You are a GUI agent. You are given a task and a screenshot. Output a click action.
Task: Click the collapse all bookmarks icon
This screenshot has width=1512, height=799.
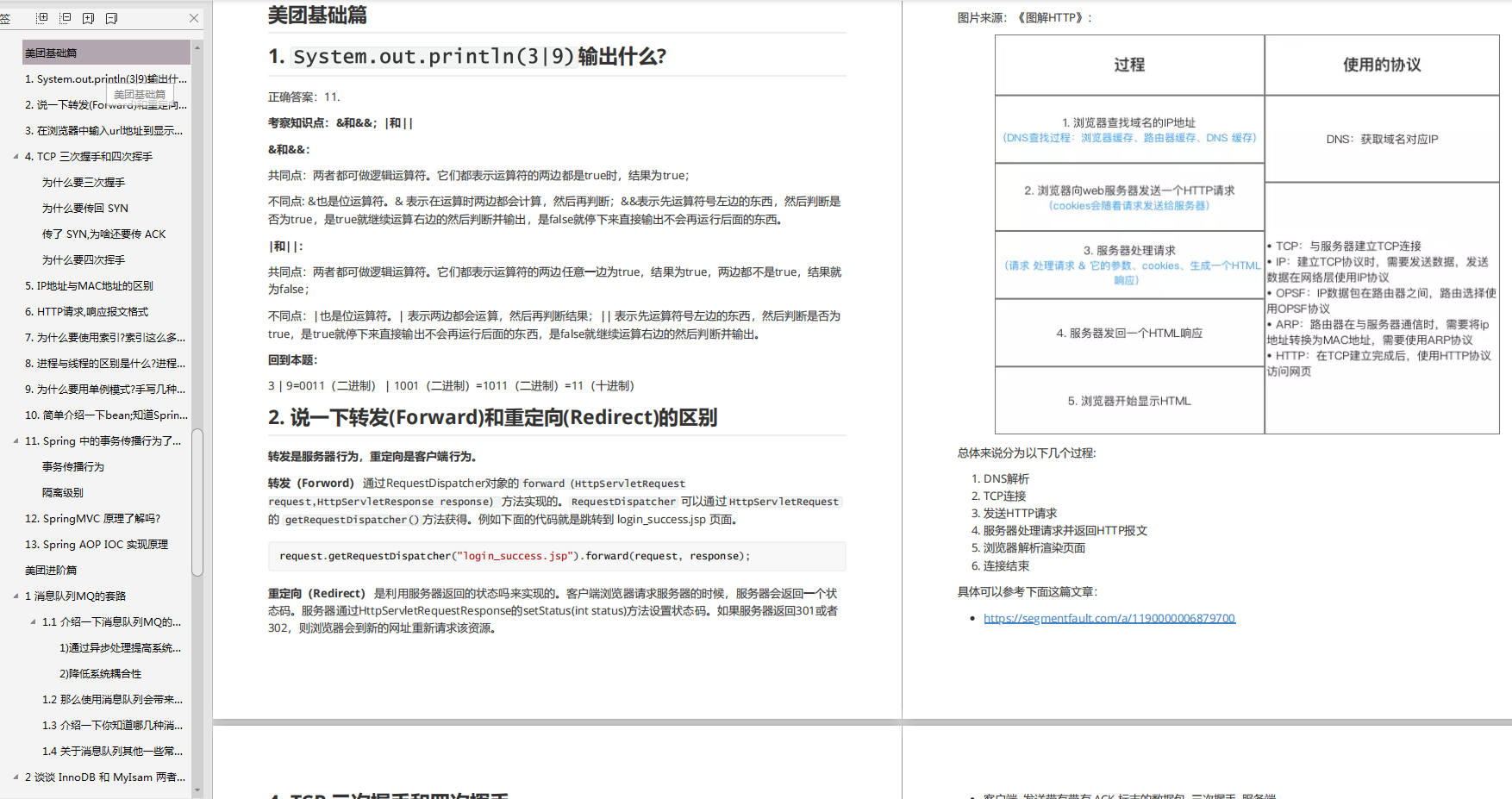[x=66, y=18]
